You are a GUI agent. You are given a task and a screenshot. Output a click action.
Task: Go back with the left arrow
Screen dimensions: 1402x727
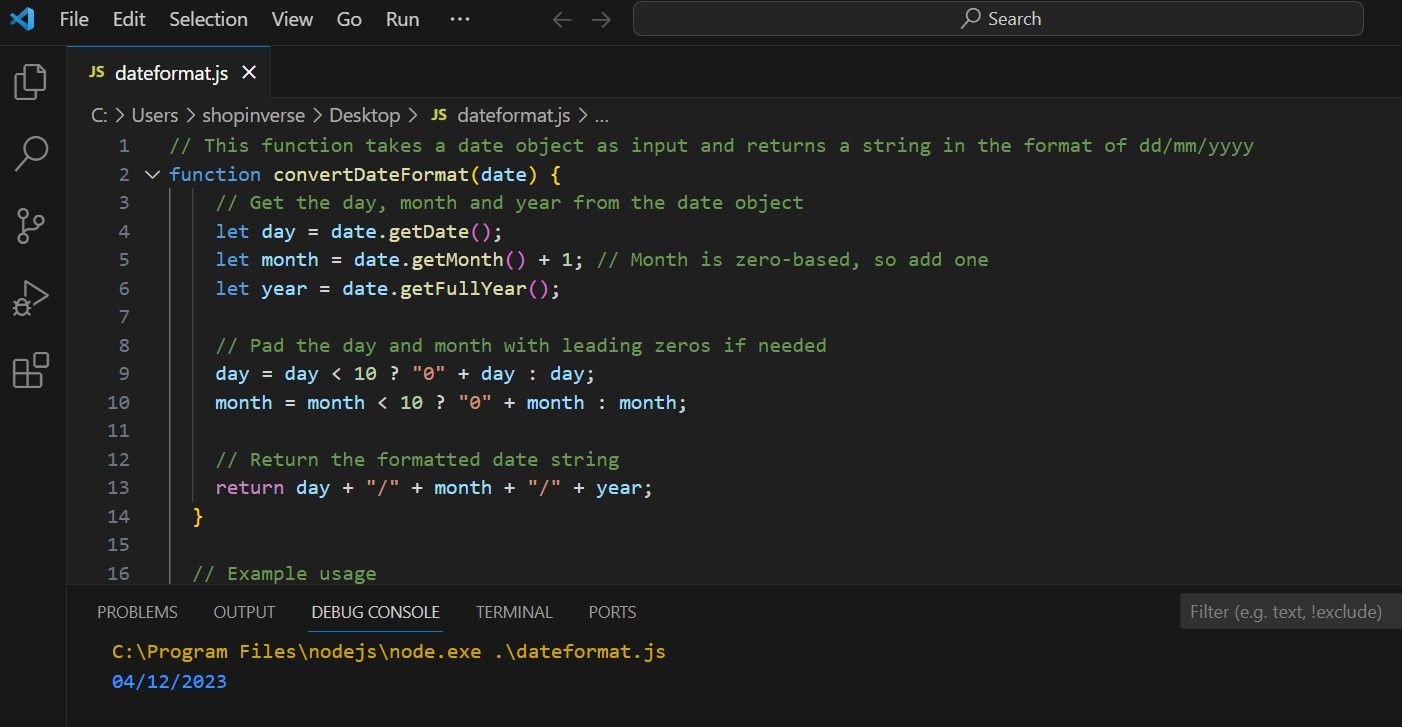click(x=562, y=20)
